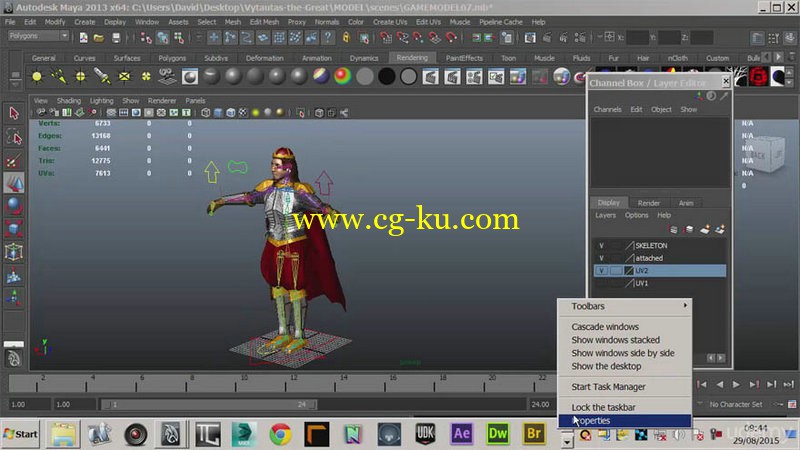
Task: Open the Edit Mesh menu
Action: pyautogui.click(x=264, y=22)
